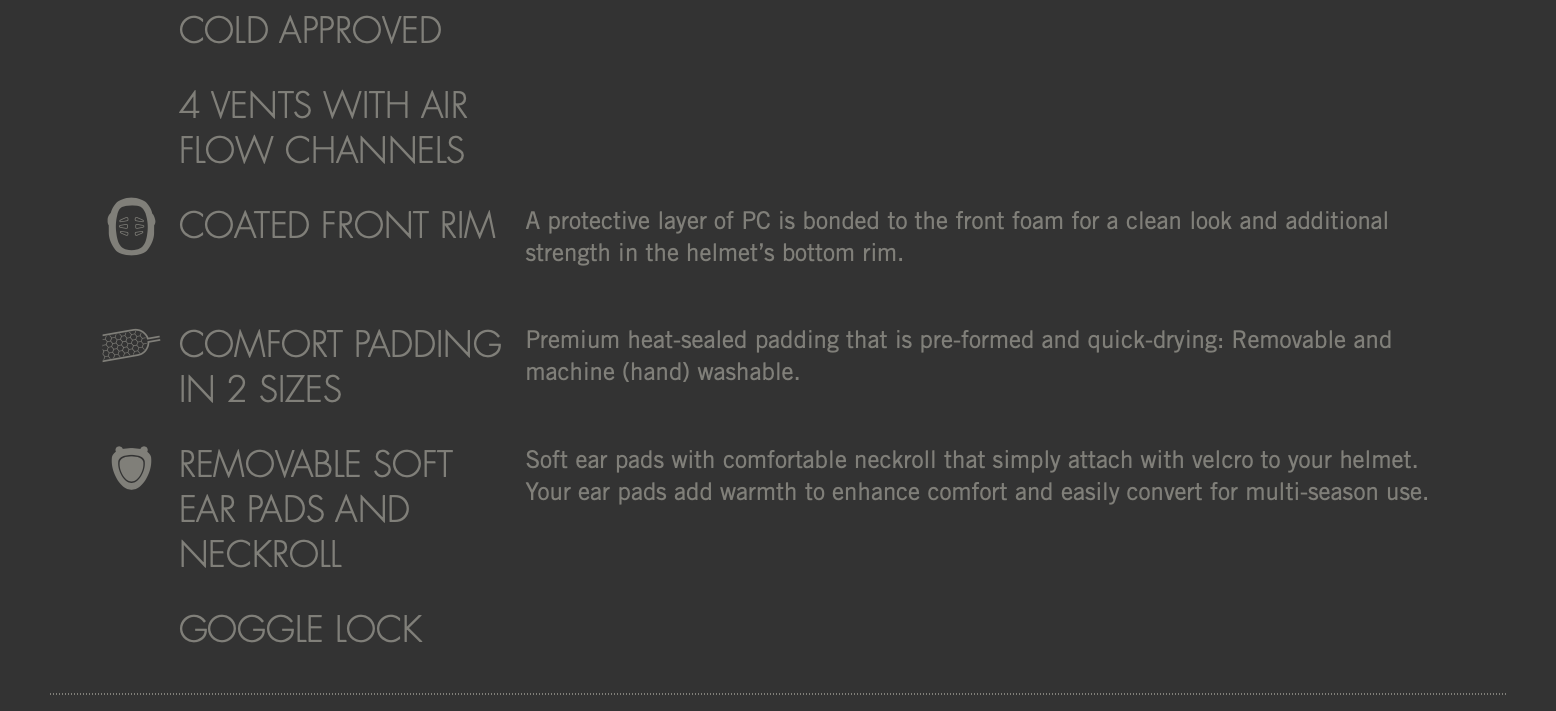Click the text 'strength in the helmet's bottom rim'
This screenshot has height=711, width=1556.
click(x=714, y=253)
